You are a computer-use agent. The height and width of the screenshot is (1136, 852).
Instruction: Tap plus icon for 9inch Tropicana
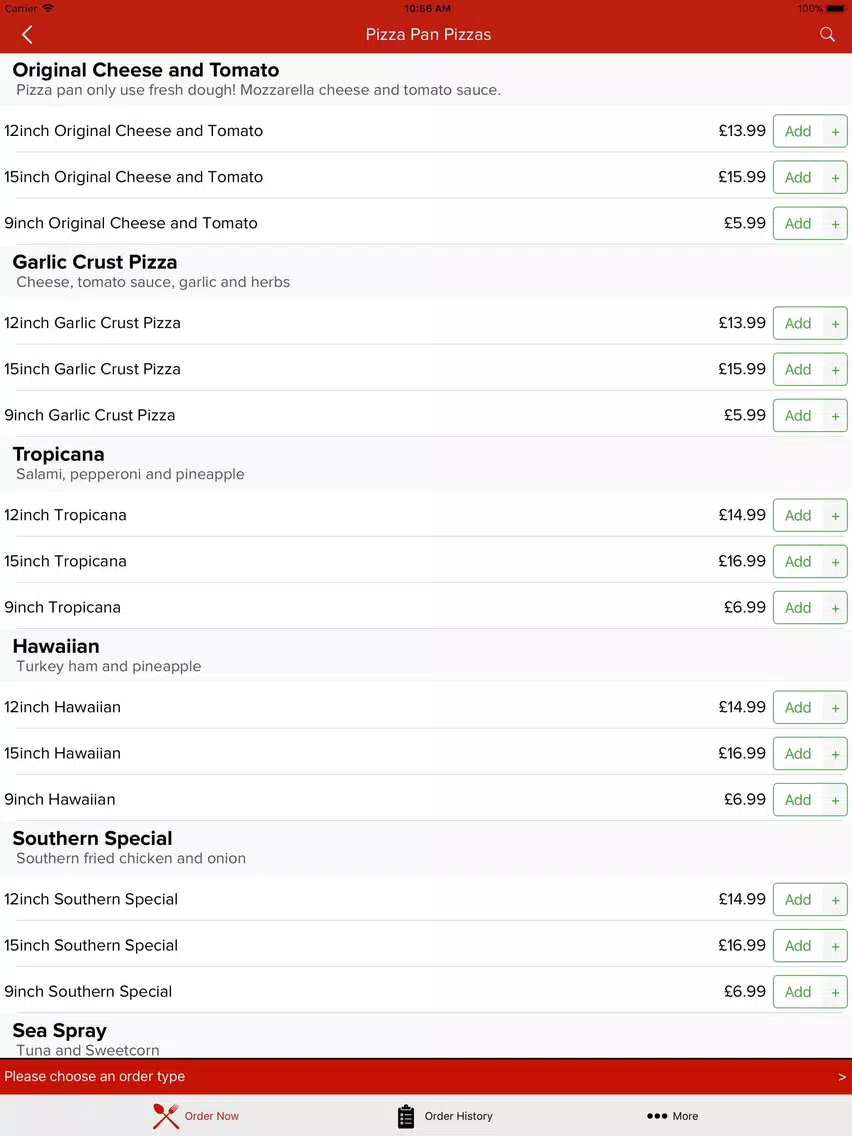click(835, 608)
